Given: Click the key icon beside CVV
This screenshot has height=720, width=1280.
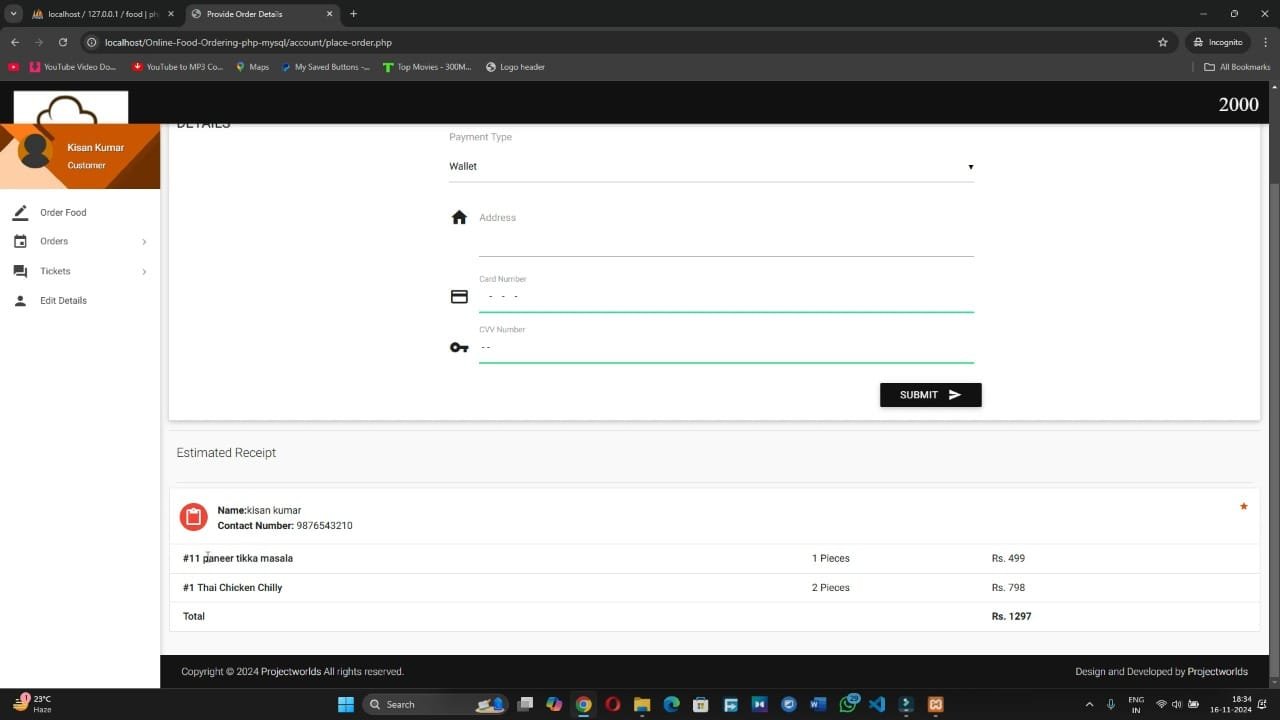Looking at the screenshot, I should tap(459, 347).
